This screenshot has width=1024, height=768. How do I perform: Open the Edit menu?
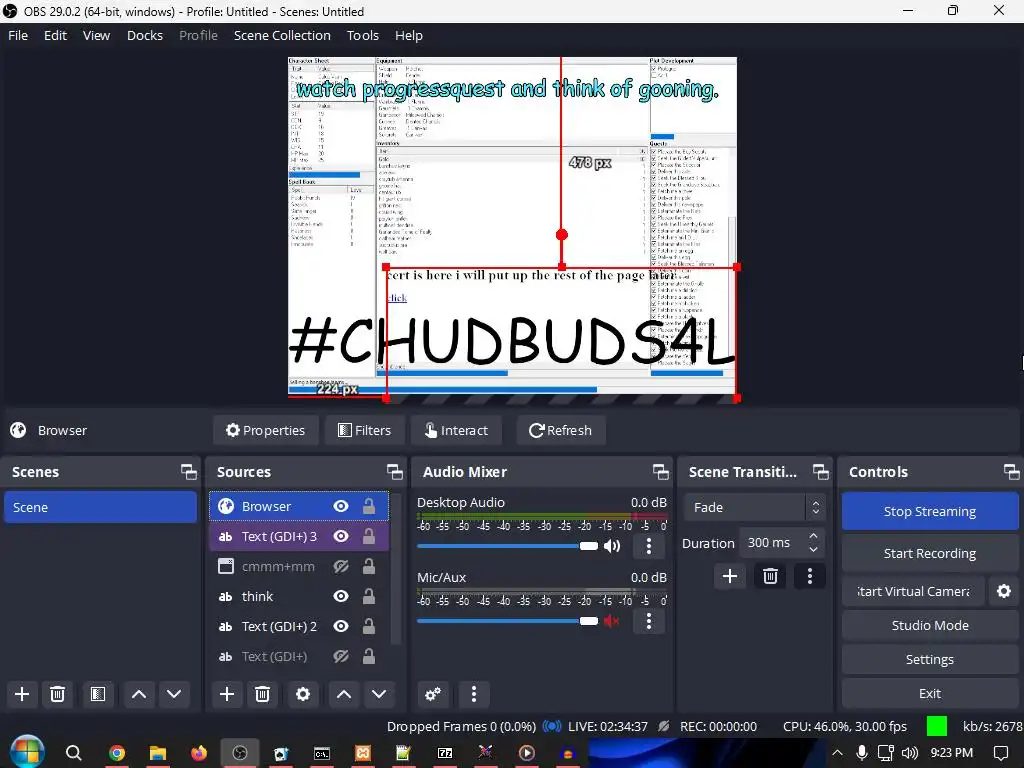pos(56,35)
